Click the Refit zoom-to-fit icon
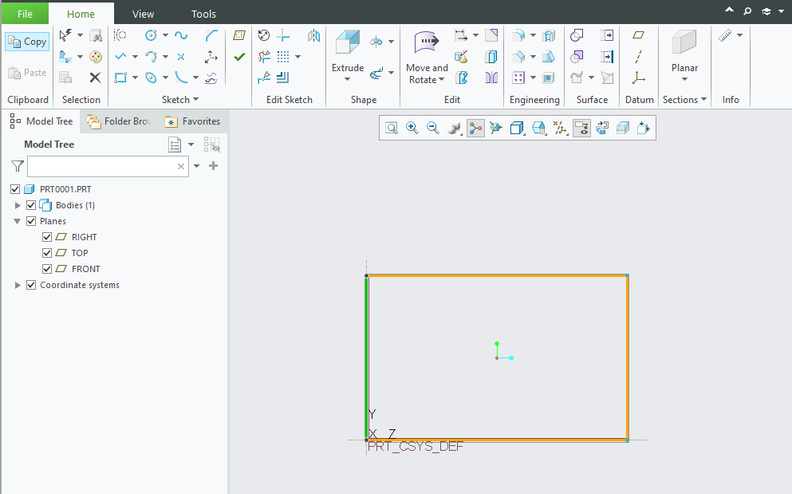Image resolution: width=792 pixels, height=494 pixels. pos(391,128)
